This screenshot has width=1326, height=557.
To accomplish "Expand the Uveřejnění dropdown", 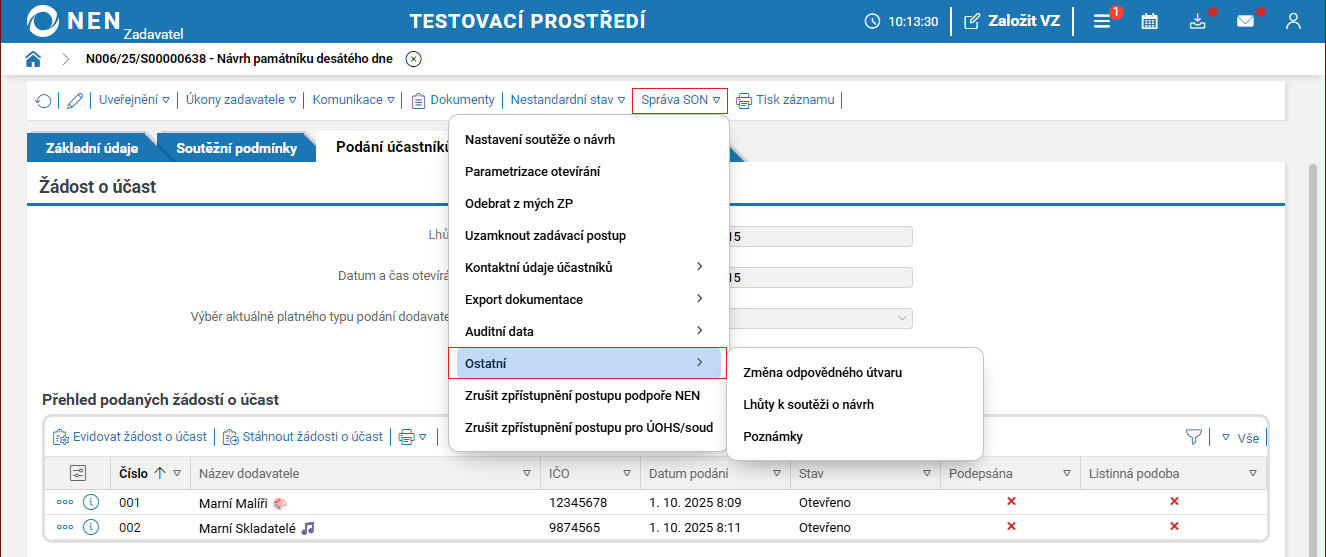I will pyautogui.click(x=134, y=100).
